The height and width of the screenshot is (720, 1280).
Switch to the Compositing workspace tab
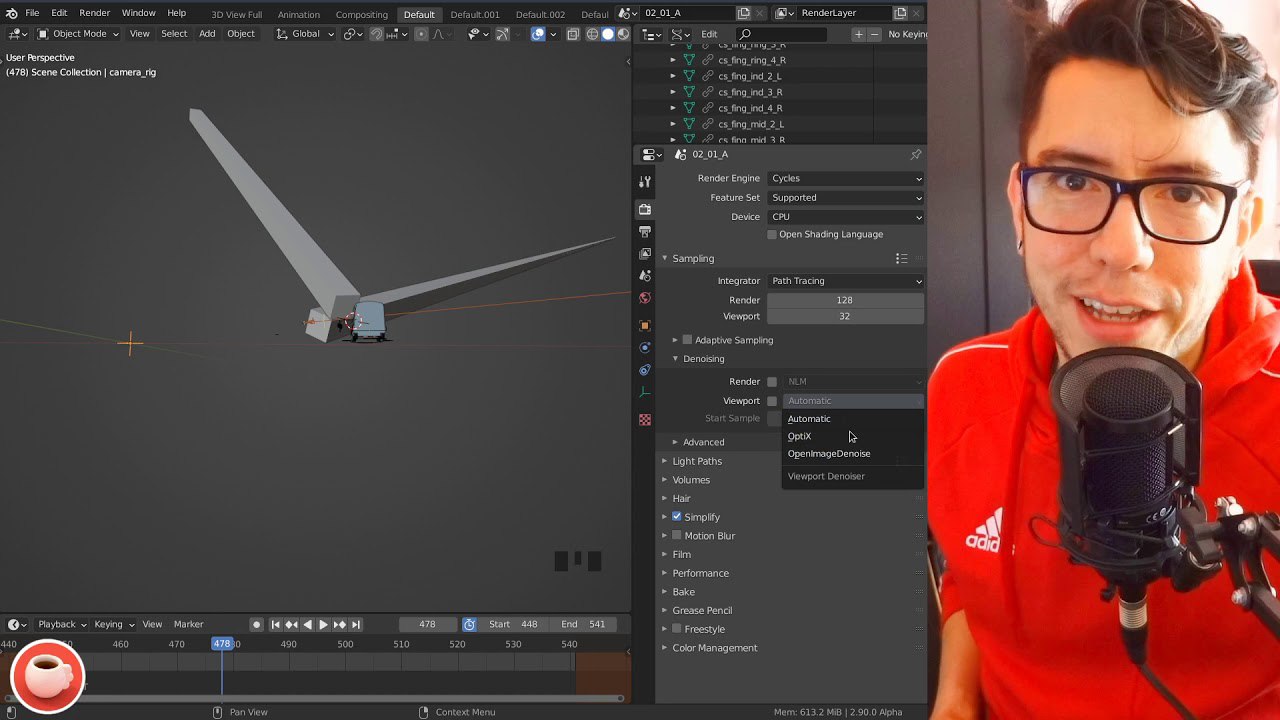click(x=361, y=15)
